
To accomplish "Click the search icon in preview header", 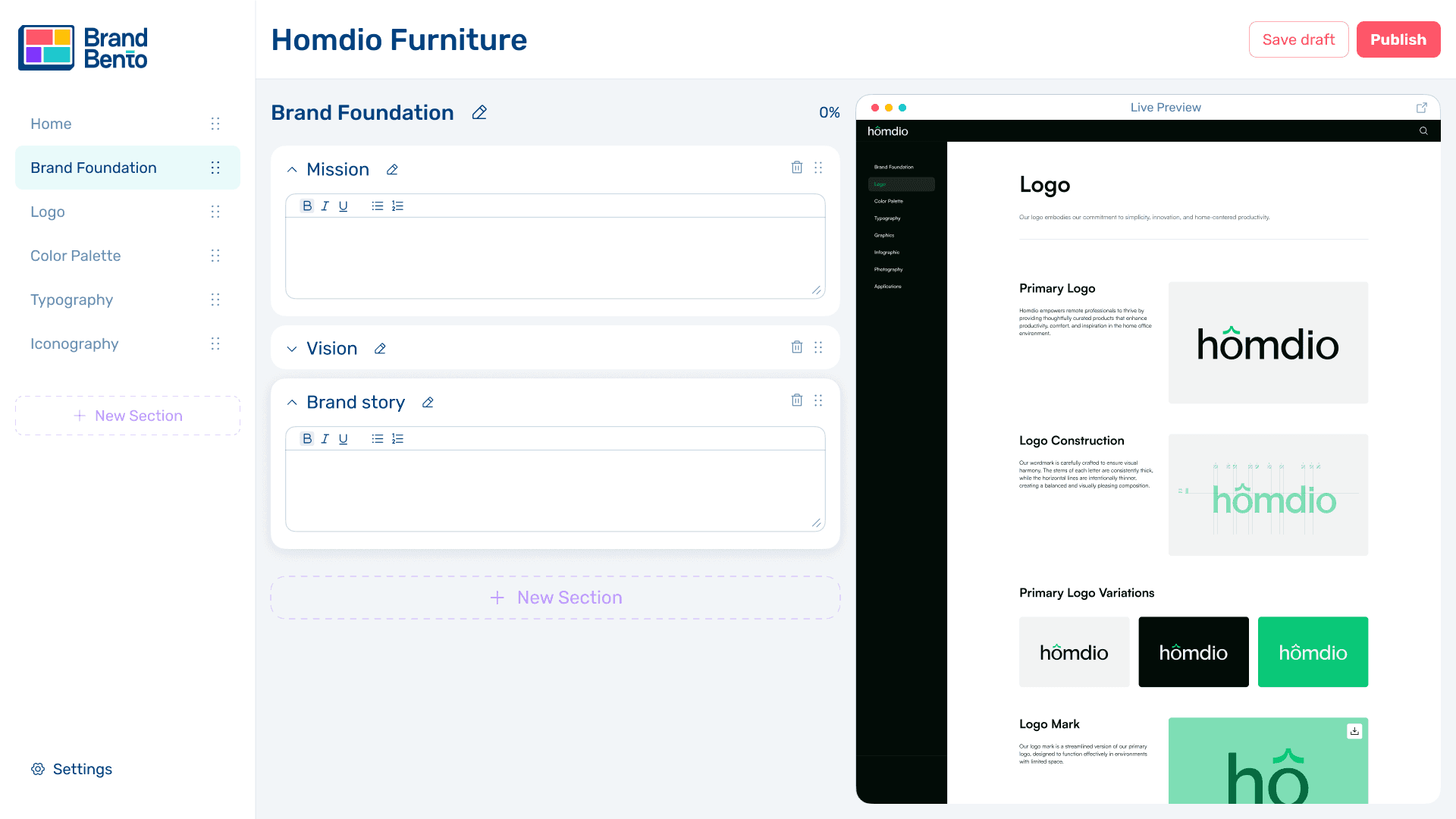I will pyautogui.click(x=1423, y=131).
